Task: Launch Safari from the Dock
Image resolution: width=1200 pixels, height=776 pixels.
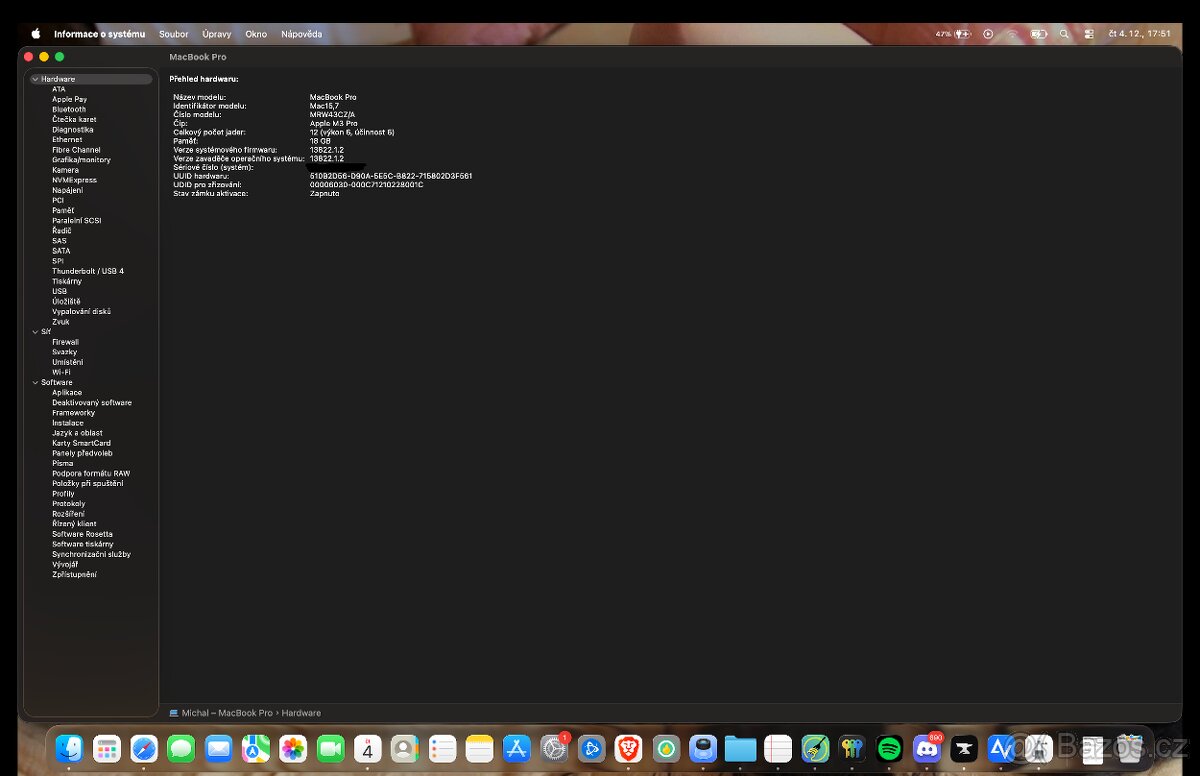Action: pyautogui.click(x=144, y=748)
